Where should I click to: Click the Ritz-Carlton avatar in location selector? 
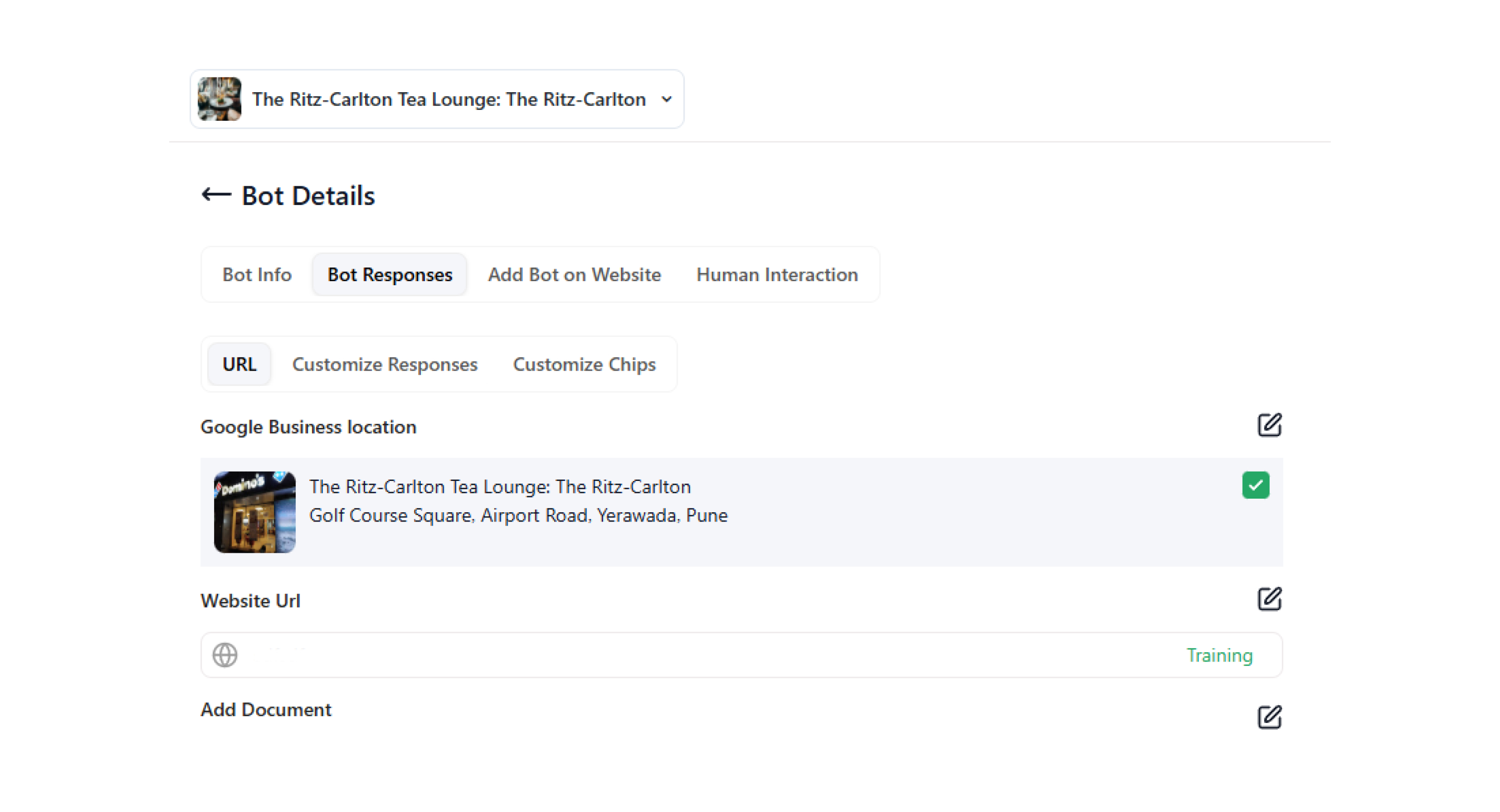[x=219, y=99]
